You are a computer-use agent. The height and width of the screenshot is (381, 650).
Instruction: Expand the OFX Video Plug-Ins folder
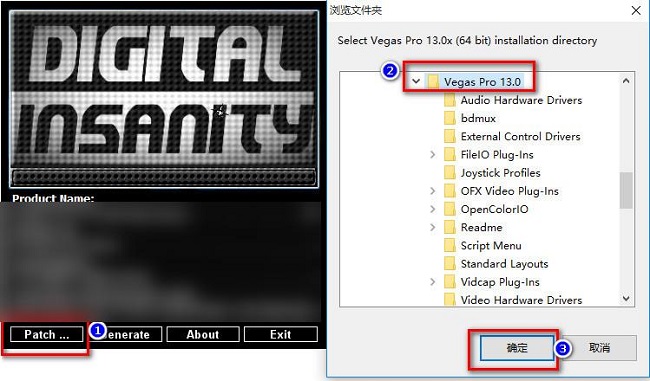coord(433,191)
